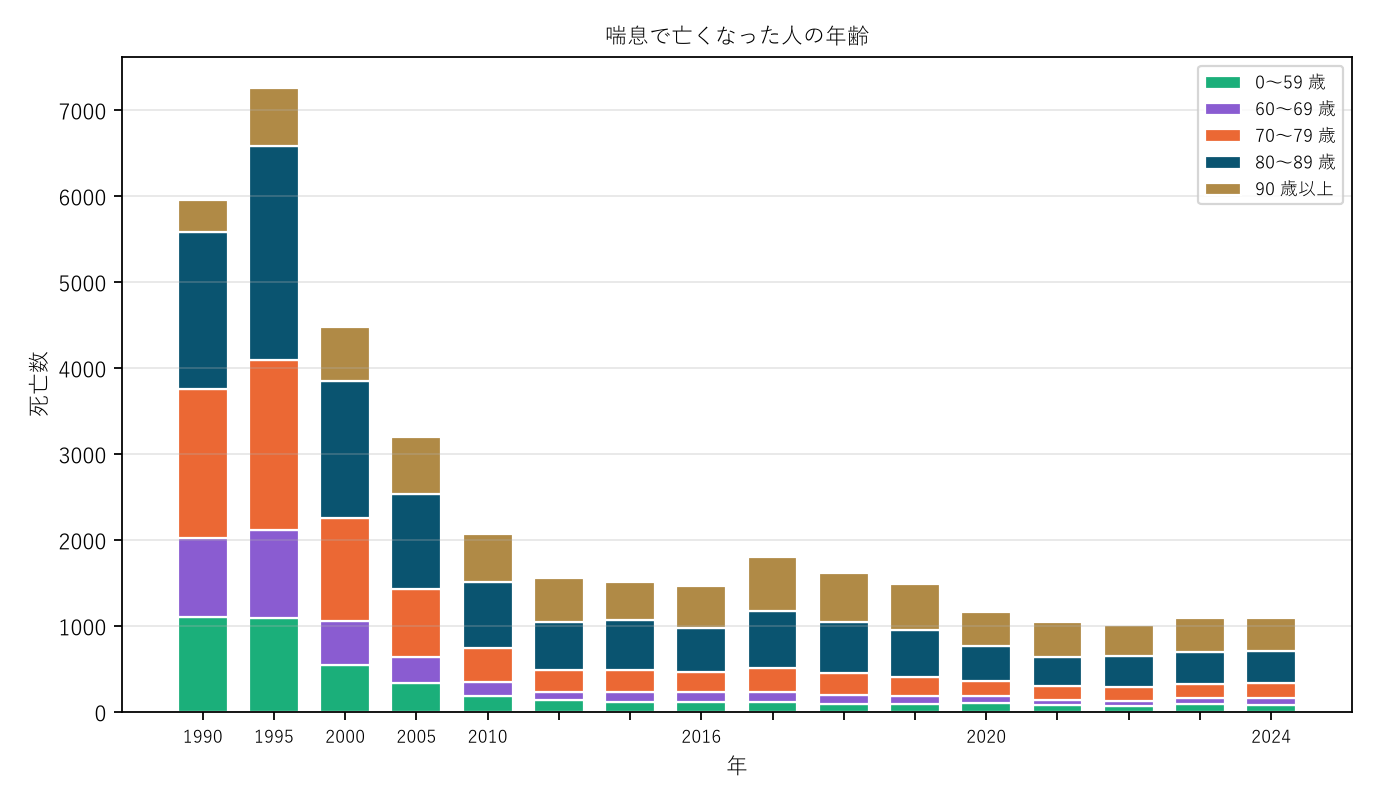Click the chart title '喘息で亡くなった人の年齢'

pyautogui.click(x=737, y=36)
